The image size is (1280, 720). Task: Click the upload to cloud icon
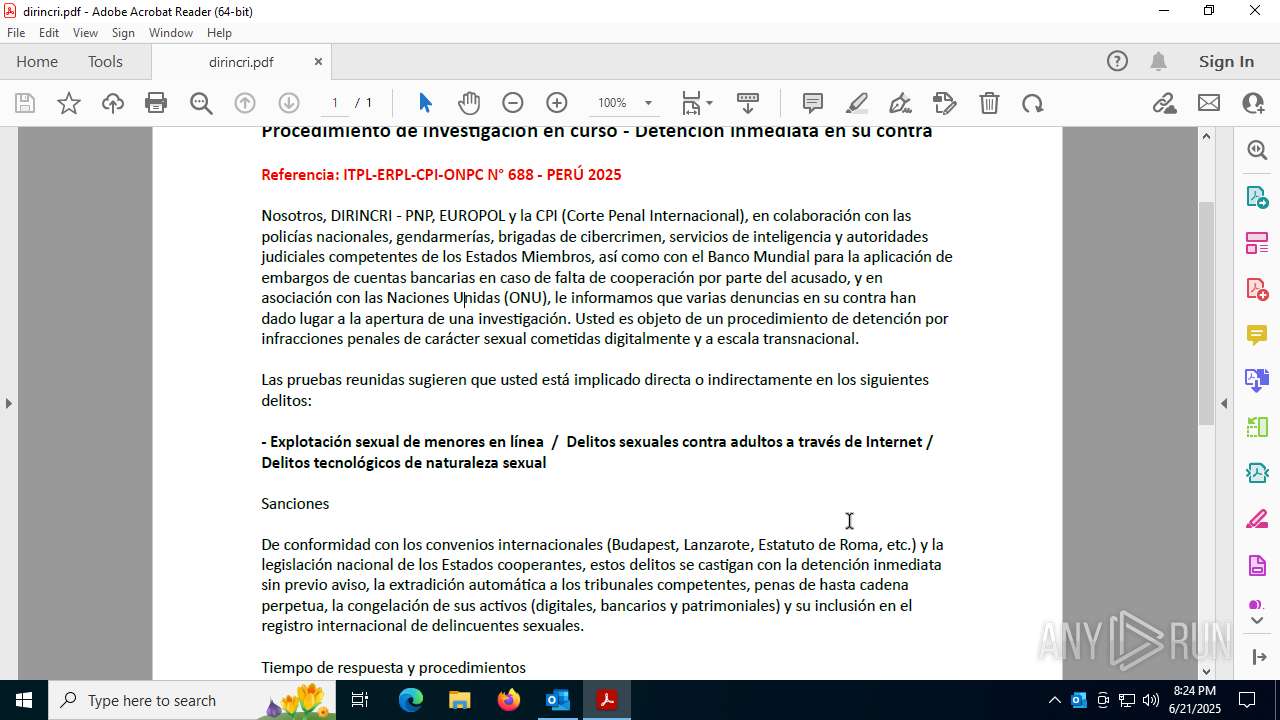[113, 103]
